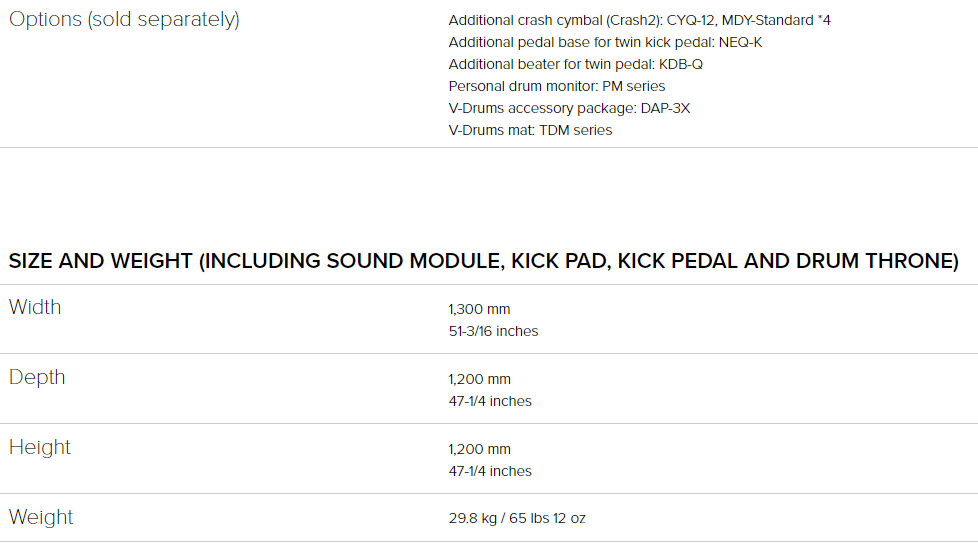Click the "Personal drum monitor: PM series" text
Screen dimensions: 978x545
point(557,86)
